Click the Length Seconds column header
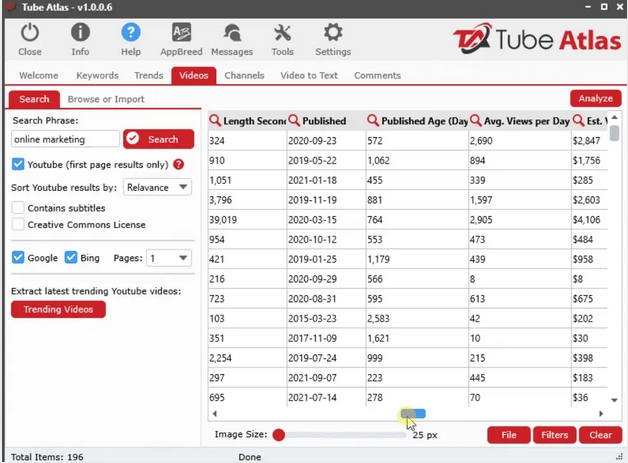 pos(247,121)
